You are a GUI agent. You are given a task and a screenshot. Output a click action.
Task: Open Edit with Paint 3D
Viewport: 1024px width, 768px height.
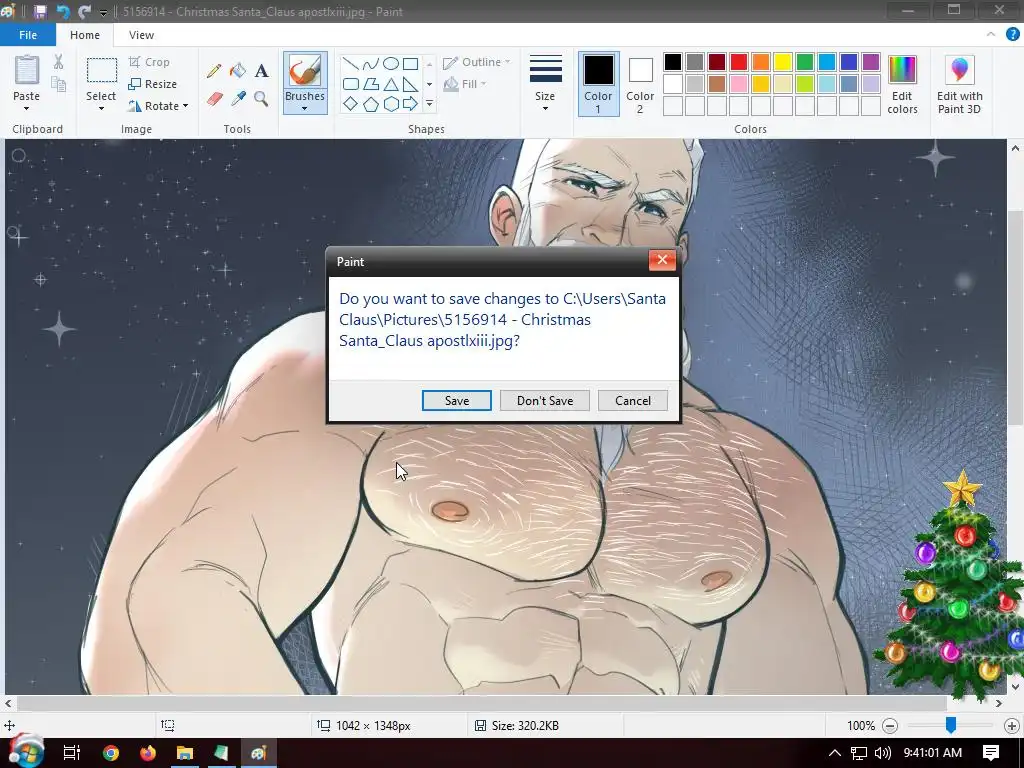click(959, 85)
